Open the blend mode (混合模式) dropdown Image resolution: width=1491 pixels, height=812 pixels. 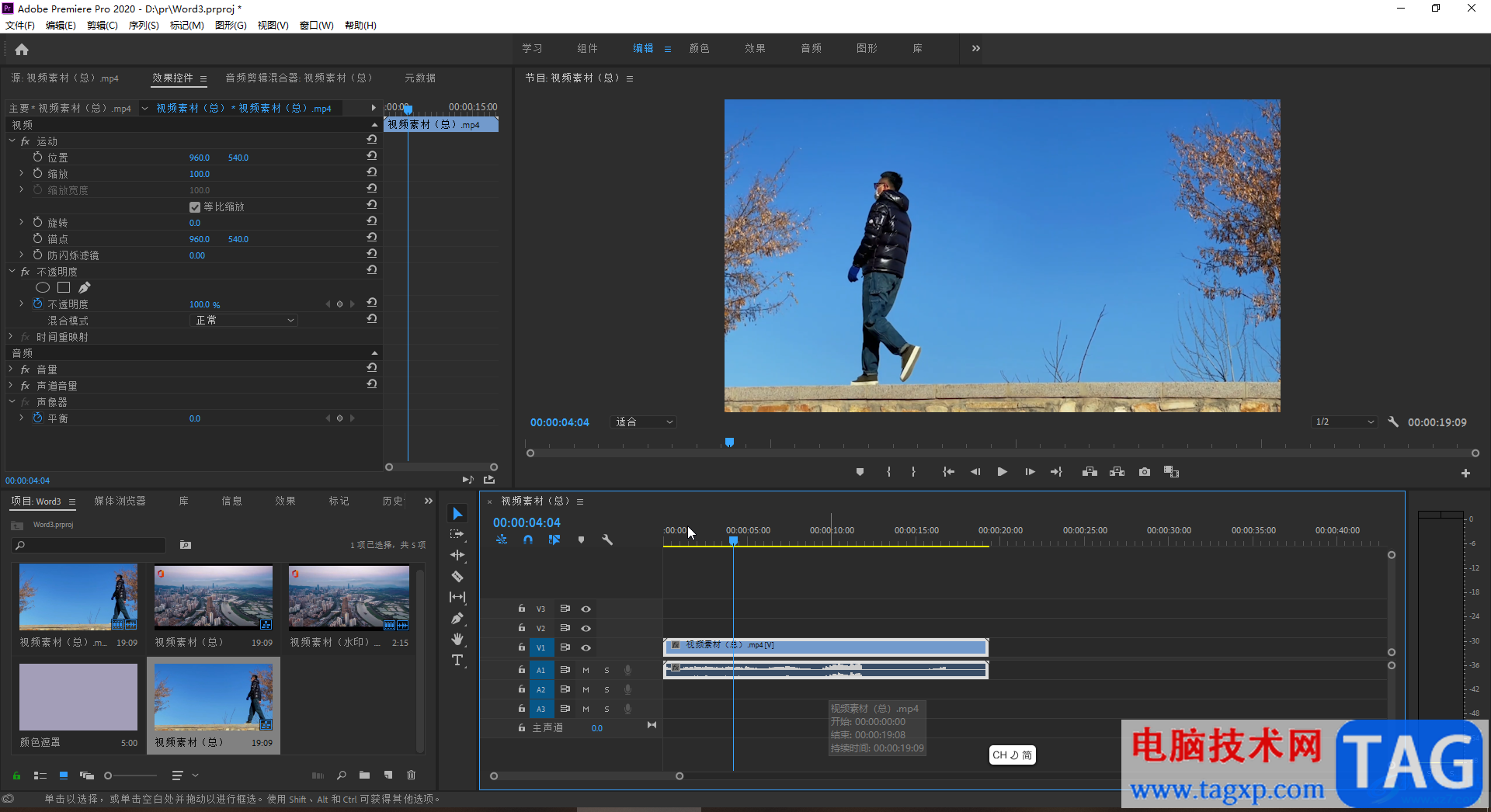click(244, 321)
